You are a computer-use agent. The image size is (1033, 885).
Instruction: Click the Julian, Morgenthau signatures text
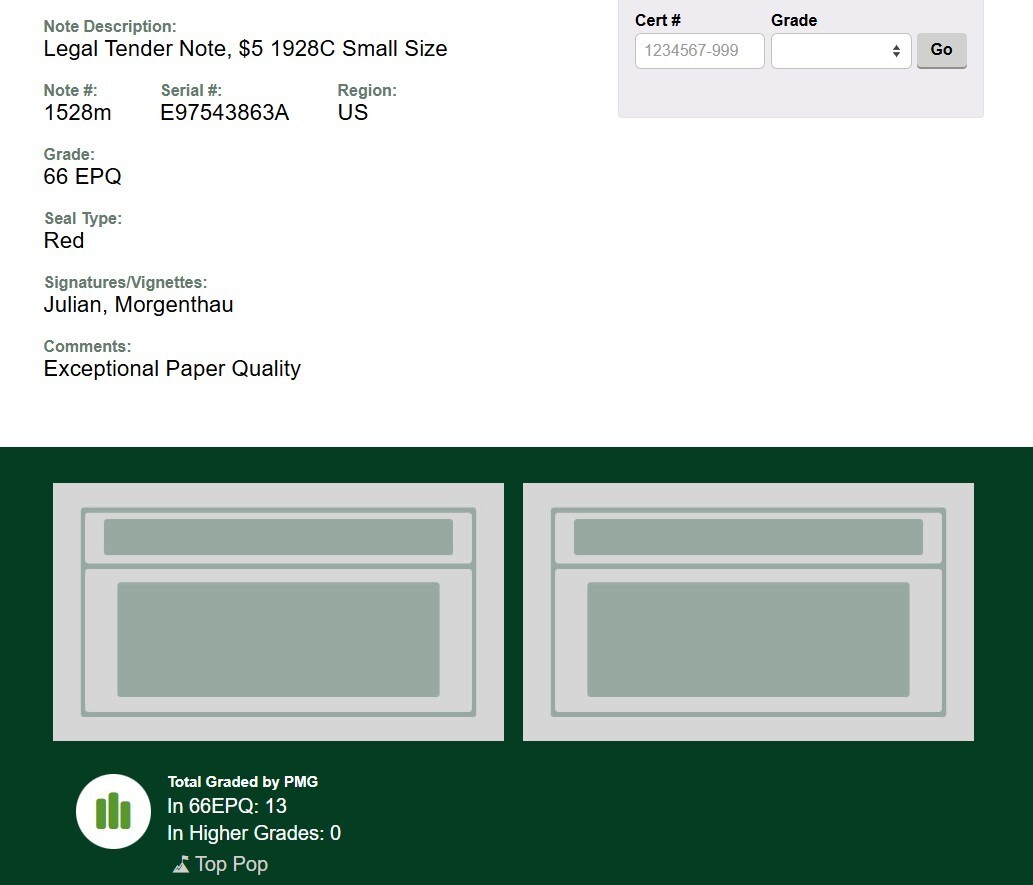pos(138,304)
